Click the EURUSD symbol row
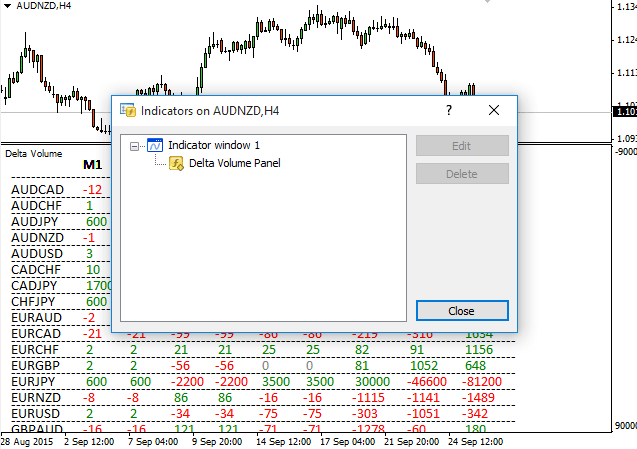The height and width of the screenshot is (449, 637). (36, 413)
